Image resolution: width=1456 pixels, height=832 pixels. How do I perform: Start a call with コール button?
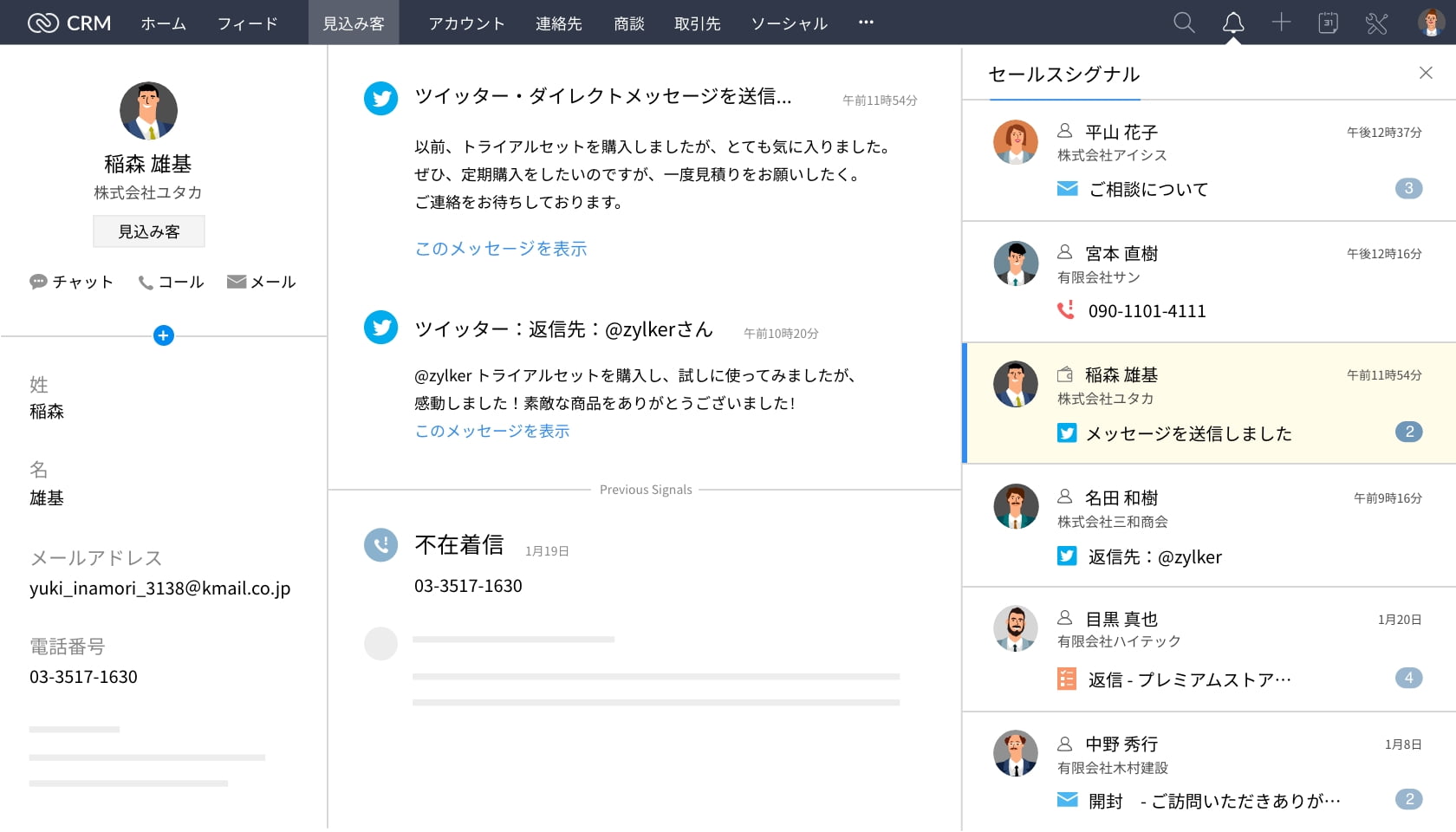[x=172, y=282]
